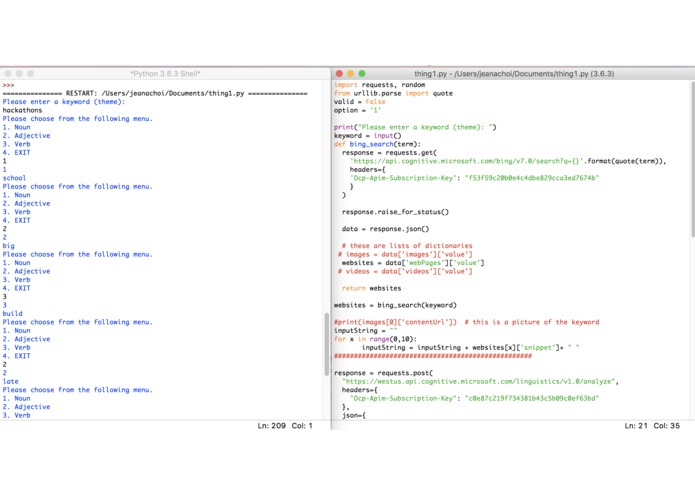Click the output word 'big' in Shell
This screenshot has width=695, height=494.
8,246
